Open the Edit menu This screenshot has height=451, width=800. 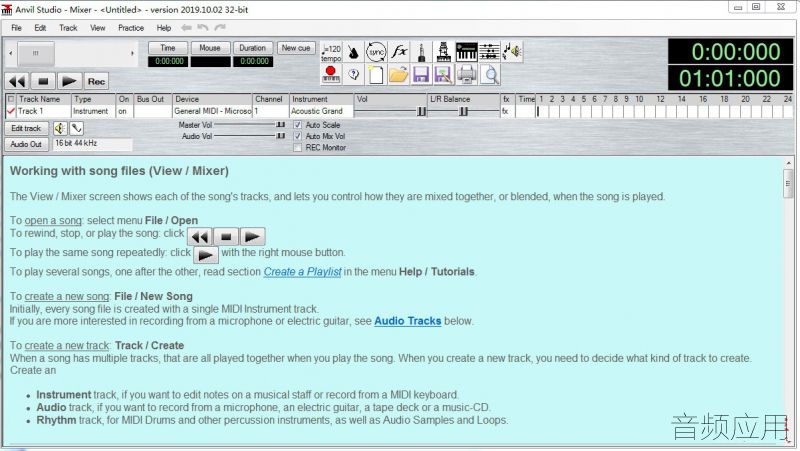coord(40,28)
